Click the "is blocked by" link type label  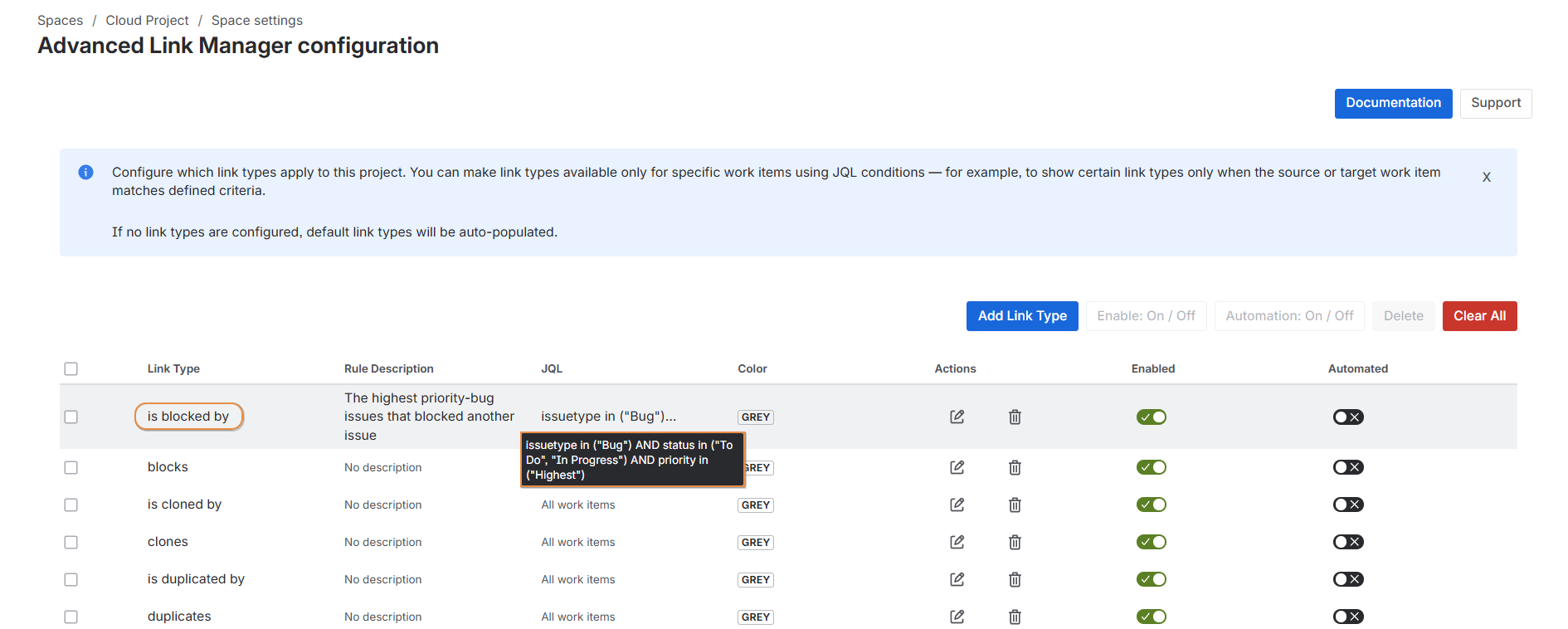tap(188, 417)
